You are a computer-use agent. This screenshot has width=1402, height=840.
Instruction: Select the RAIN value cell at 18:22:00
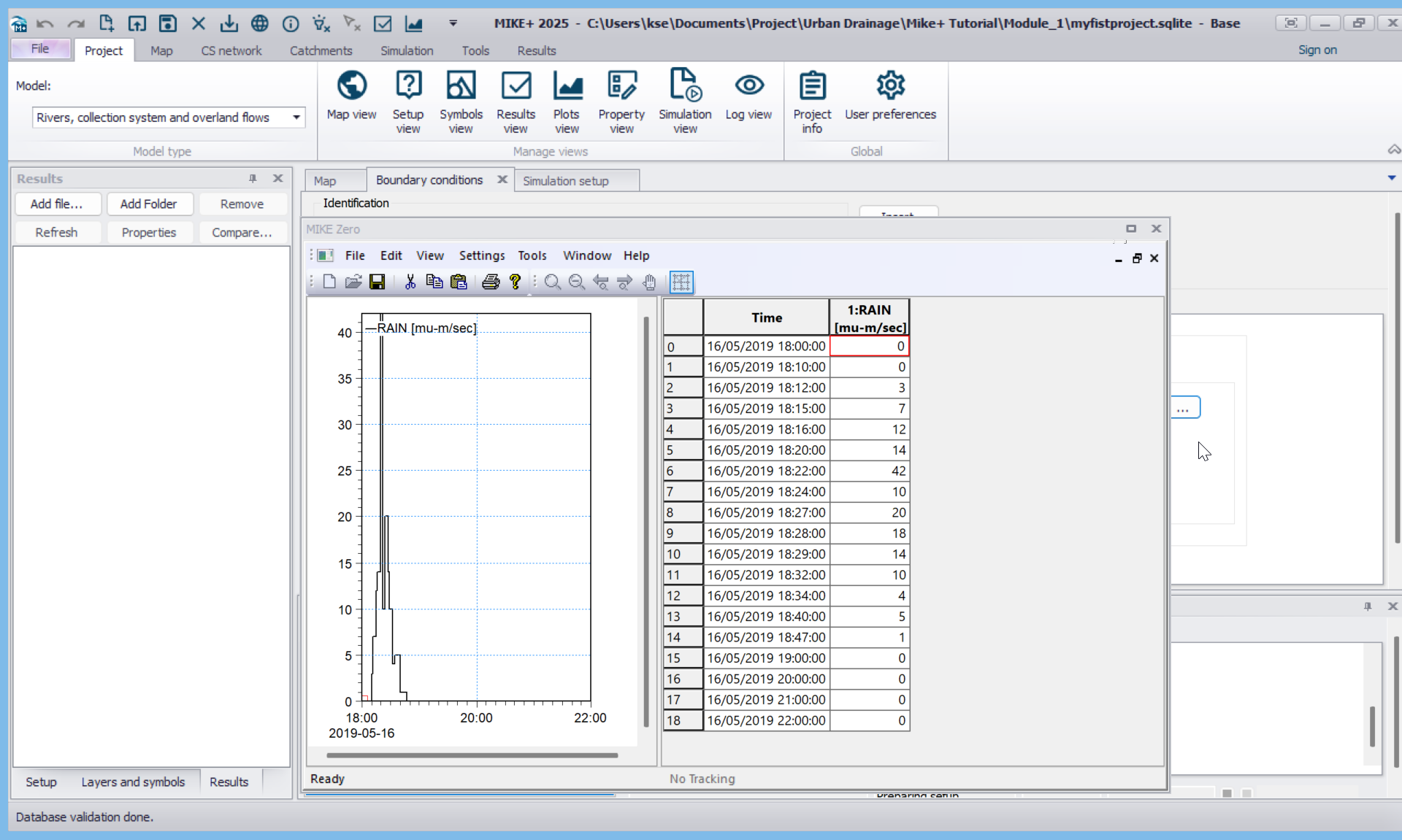click(869, 471)
